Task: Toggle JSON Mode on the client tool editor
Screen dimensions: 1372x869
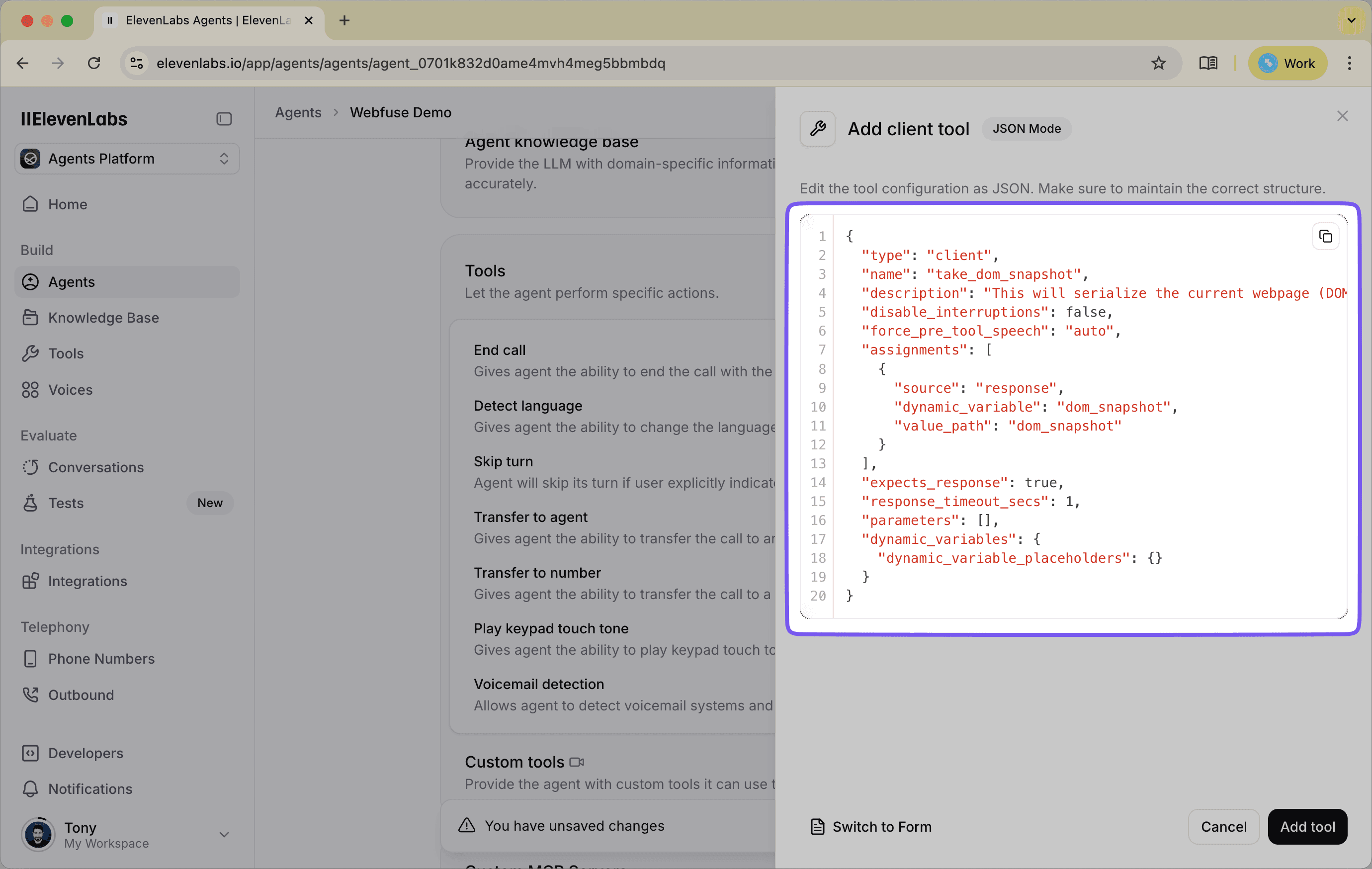Action: [x=1026, y=128]
